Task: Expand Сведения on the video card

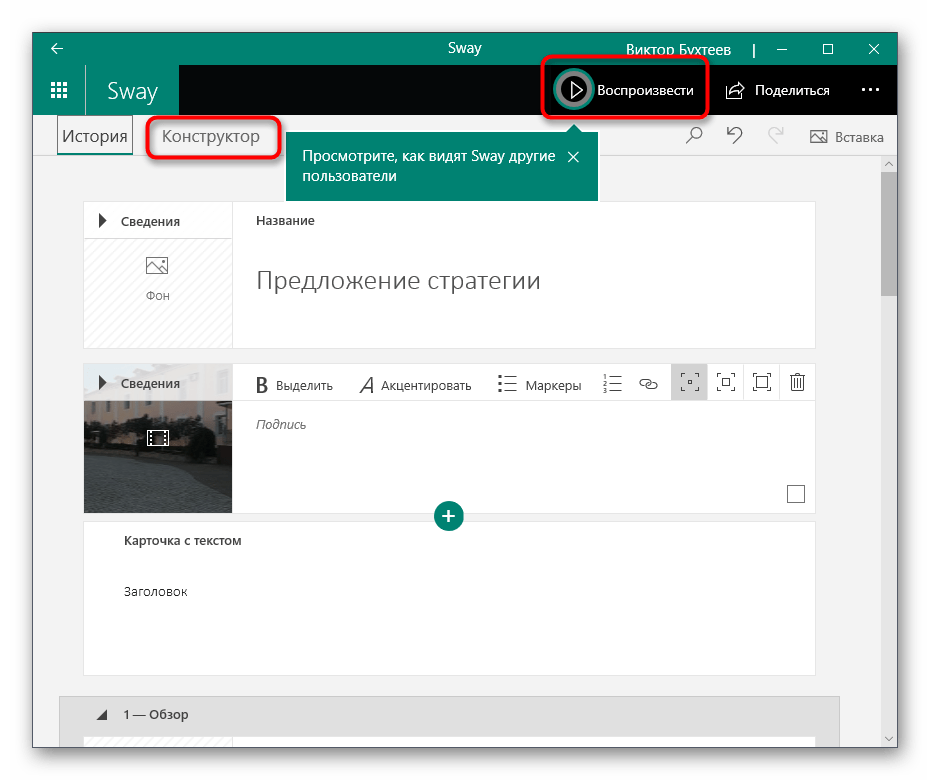Action: click(x=103, y=383)
